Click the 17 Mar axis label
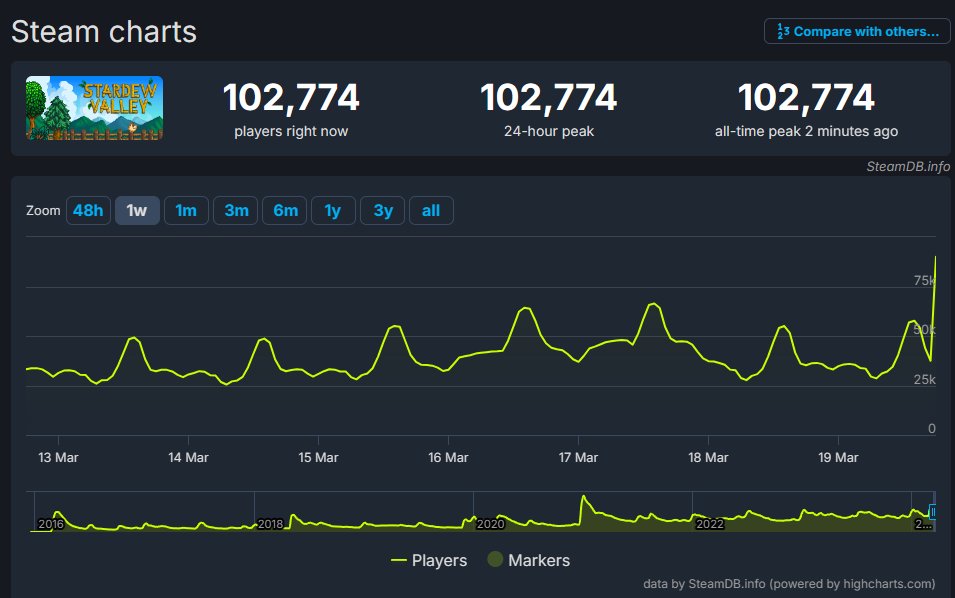Screen dimensions: 955x598 (578, 457)
